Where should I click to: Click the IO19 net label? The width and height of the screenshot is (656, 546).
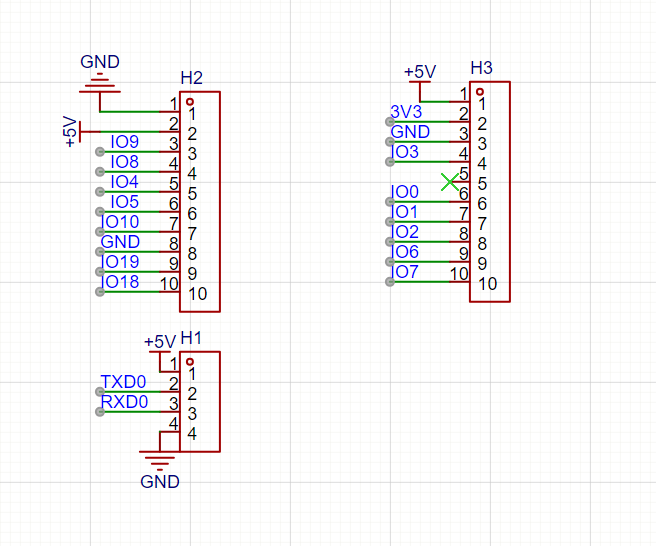(x=121, y=262)
